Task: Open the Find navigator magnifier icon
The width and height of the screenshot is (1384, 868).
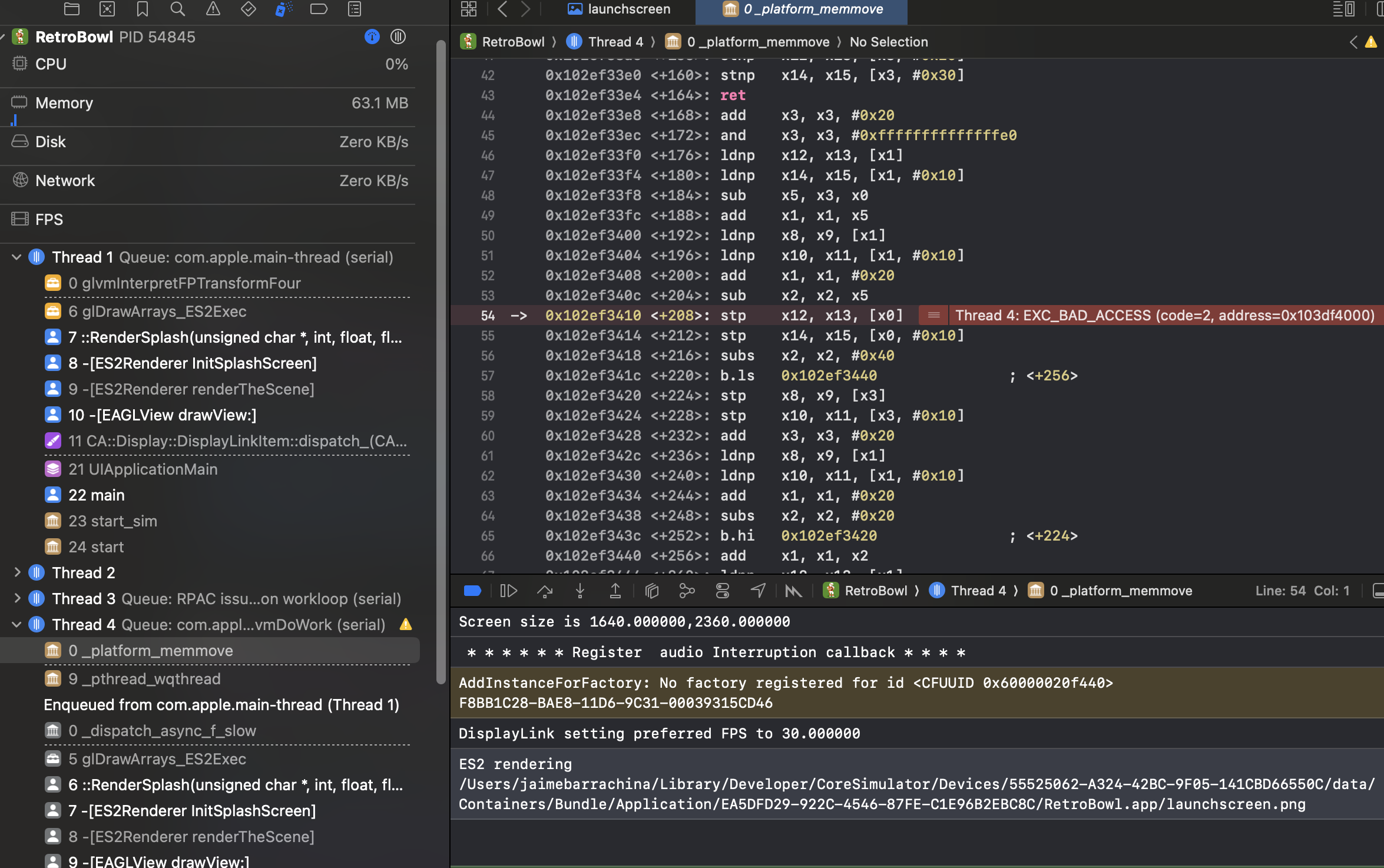Action: click(177, 9)
